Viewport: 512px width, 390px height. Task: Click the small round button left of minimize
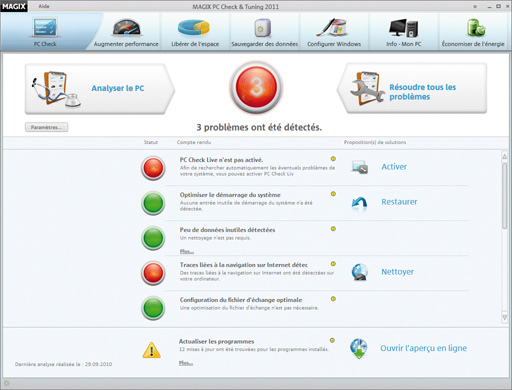[x=475, y=6]
